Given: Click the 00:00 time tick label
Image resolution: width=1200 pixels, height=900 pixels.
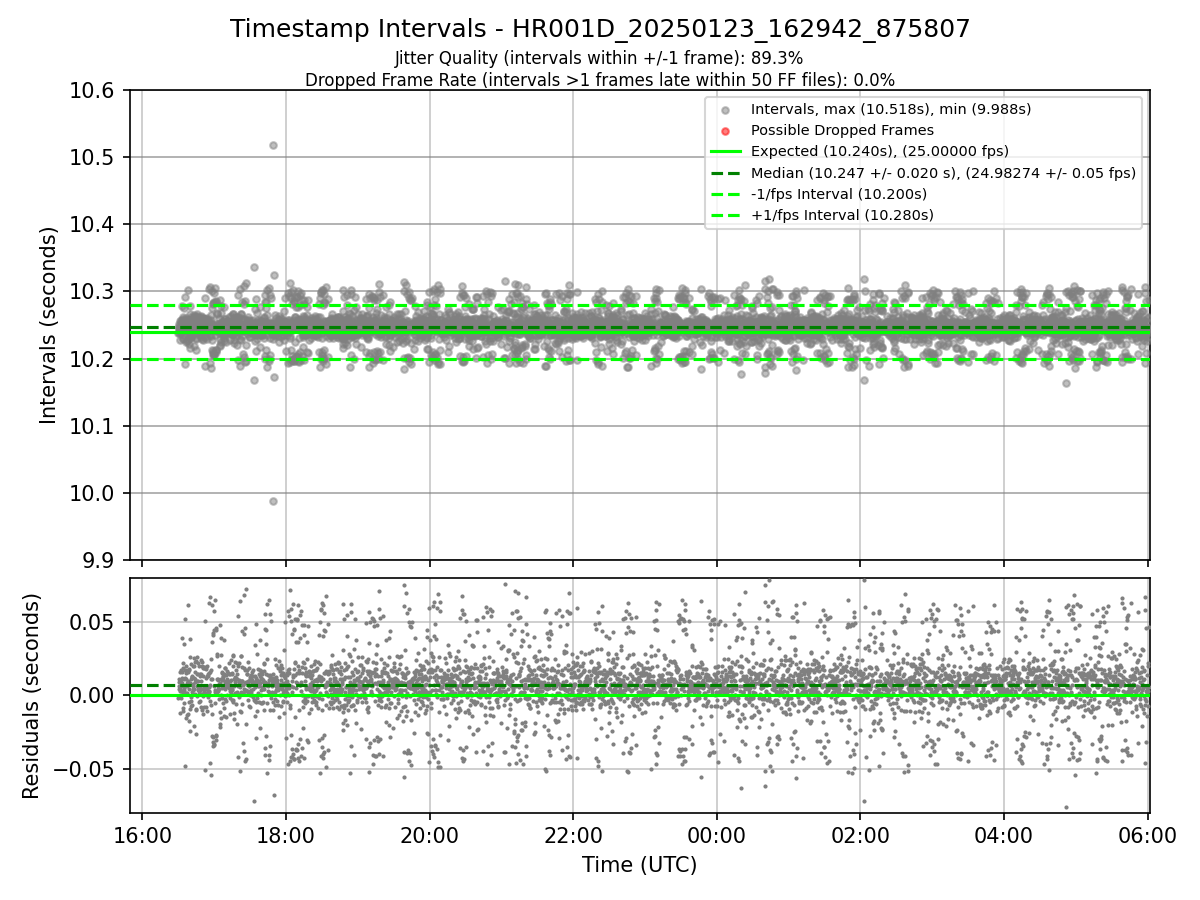Looking at the screenshot, I should [717, 835].
